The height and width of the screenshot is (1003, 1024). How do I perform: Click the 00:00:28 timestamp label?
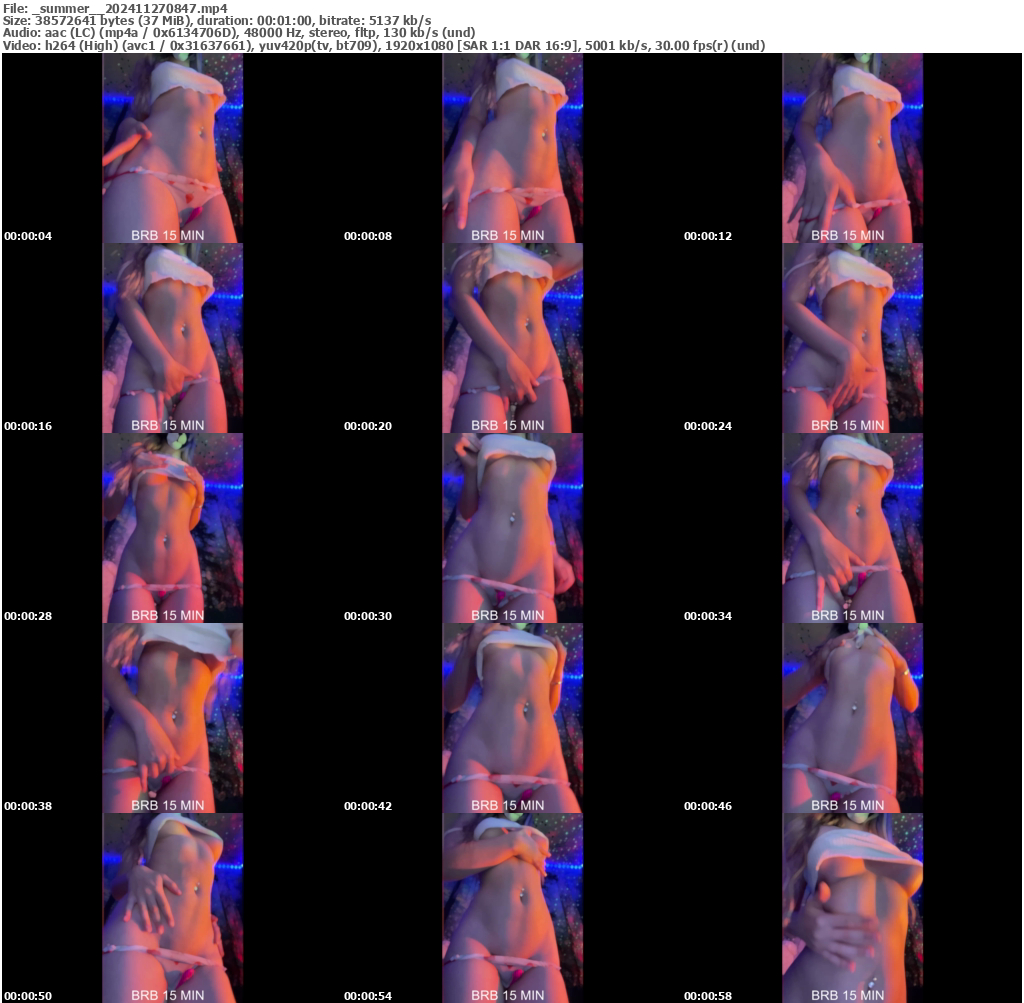click(x=28, y=616)
